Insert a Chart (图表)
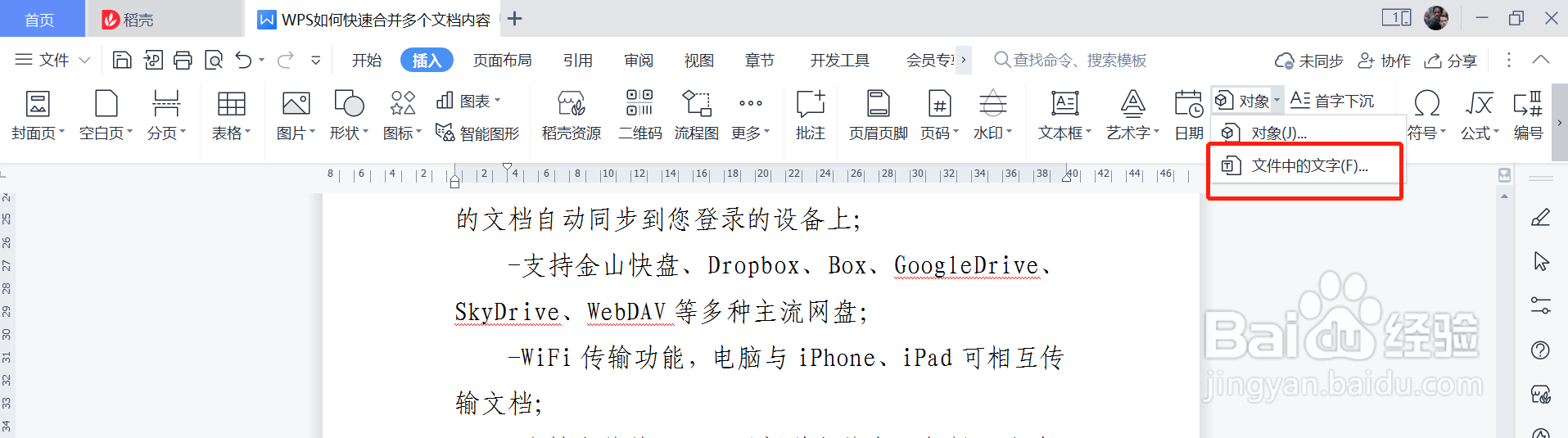Screen dimensions: 1568x438 (x=468, y=101)
